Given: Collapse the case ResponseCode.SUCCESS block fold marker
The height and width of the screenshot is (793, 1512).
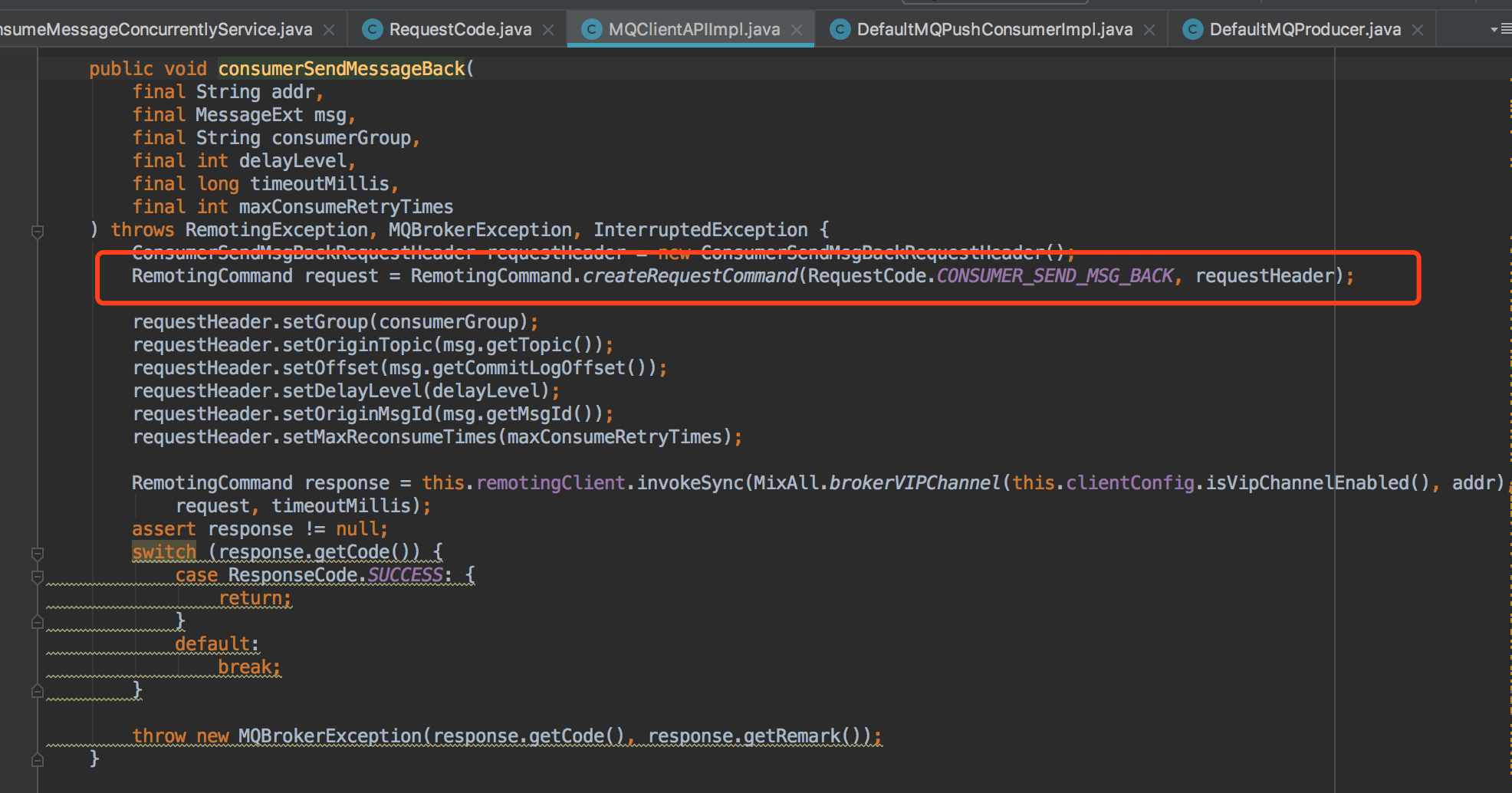Looking at the screenshot, I should pos(37,576).
